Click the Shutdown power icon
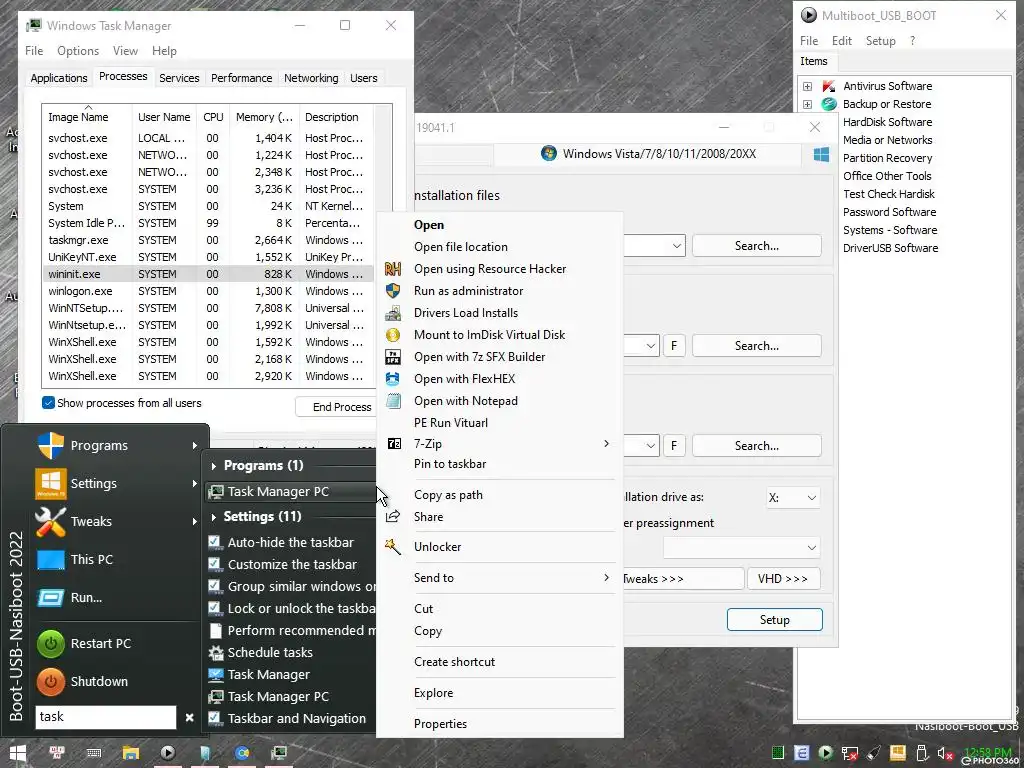The height and width of the screenshot is (768, 1024). [x=51, y=681]
